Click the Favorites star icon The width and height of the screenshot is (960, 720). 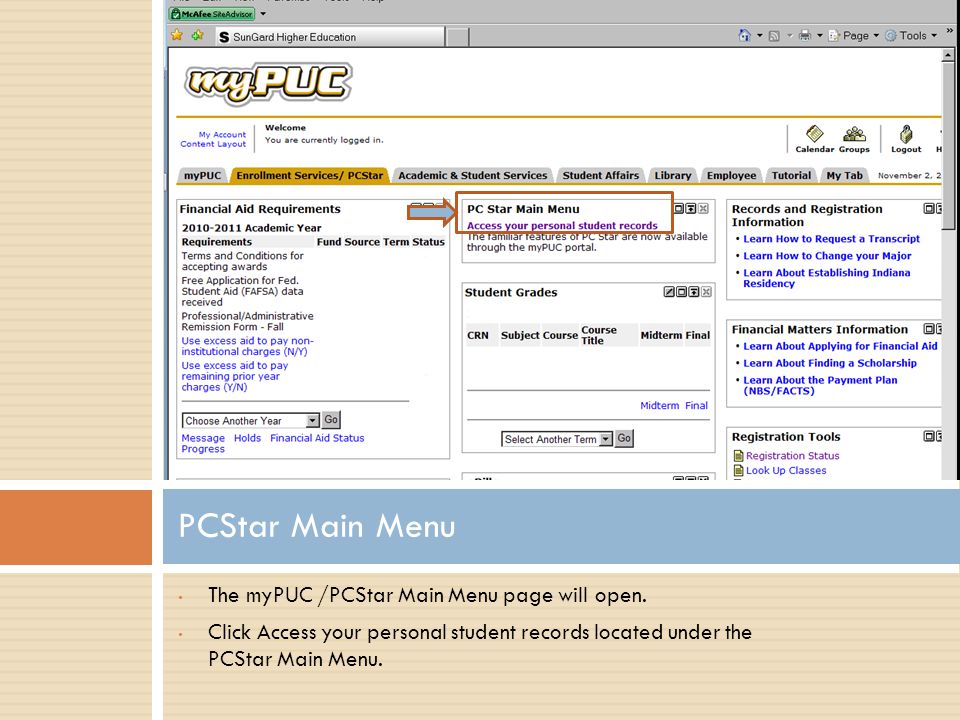click(x=177, y=36)
